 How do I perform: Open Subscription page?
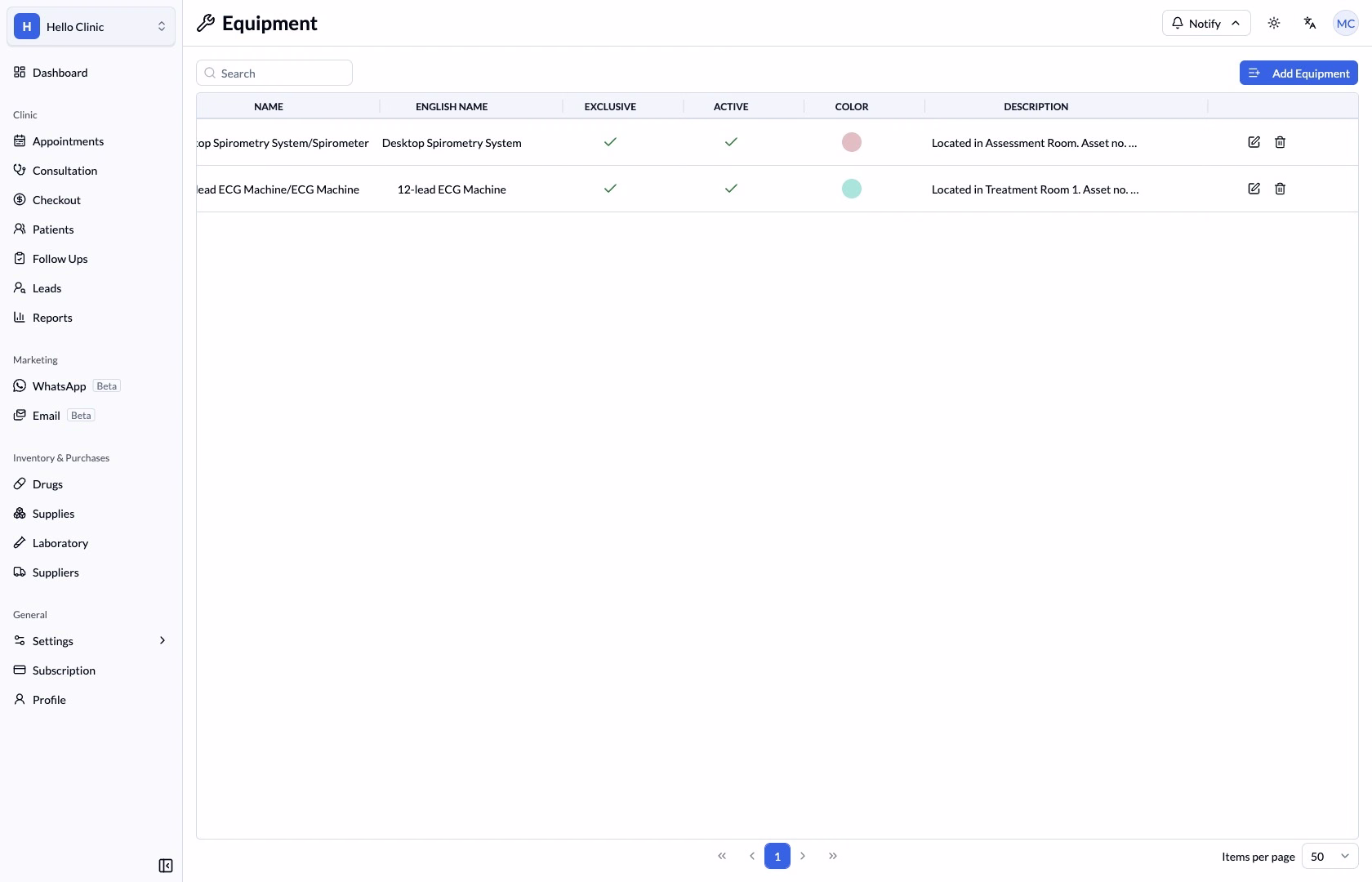coord(91,670)
